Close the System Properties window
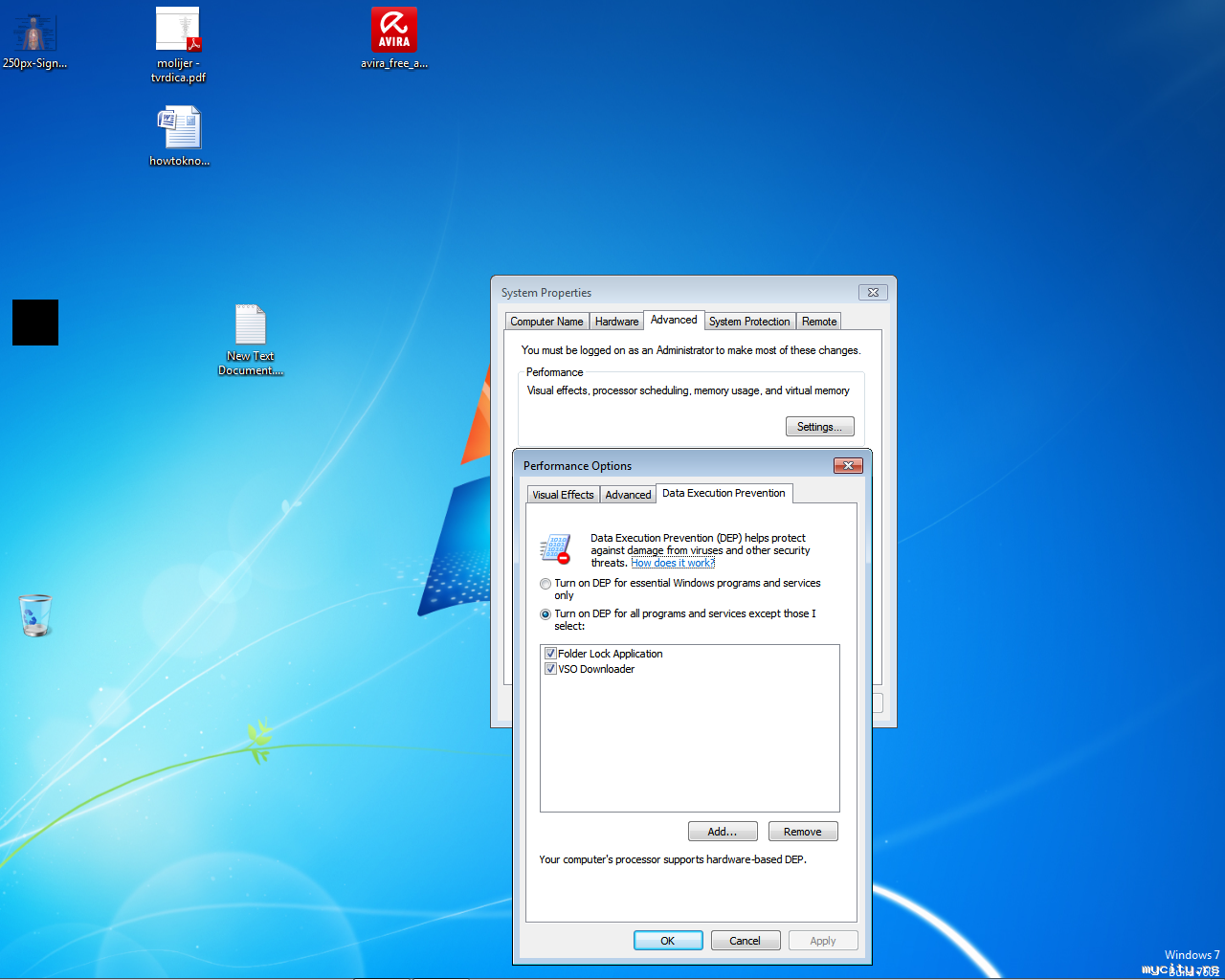1225x980 pixels. pyautogui.click(x=873, y=292)
